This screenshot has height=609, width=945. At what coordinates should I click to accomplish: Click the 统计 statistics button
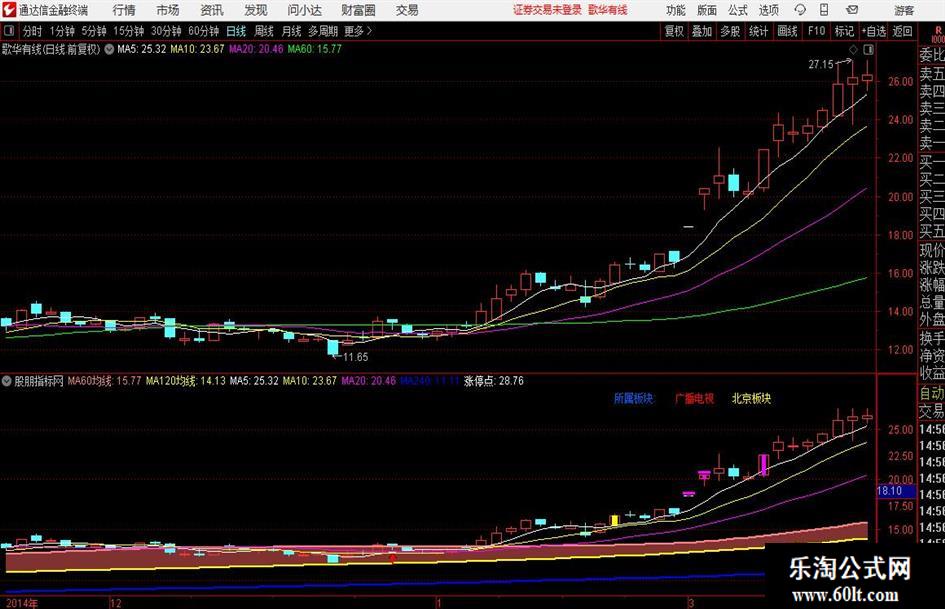(758, 31)
